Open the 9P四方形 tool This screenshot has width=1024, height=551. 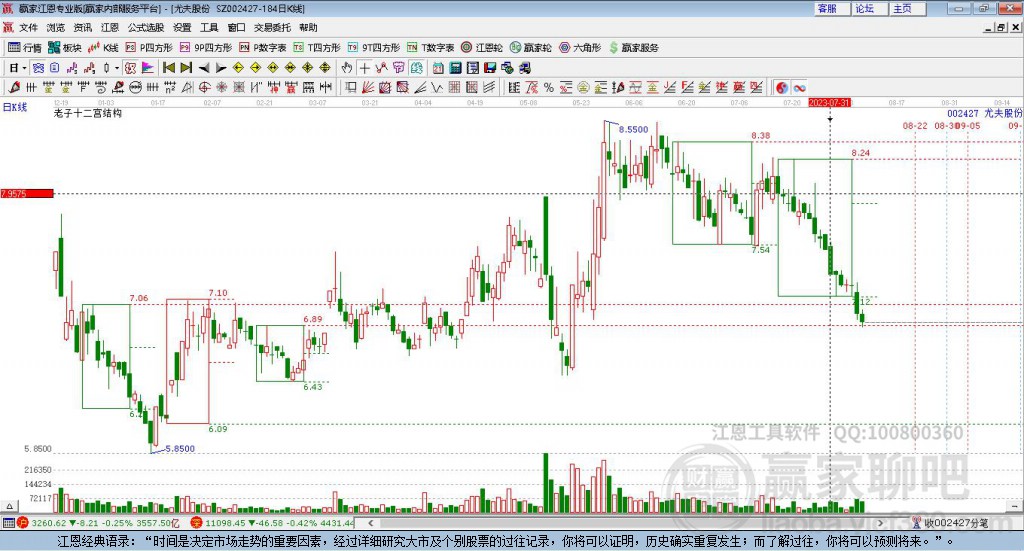click(x=206, y=48)
